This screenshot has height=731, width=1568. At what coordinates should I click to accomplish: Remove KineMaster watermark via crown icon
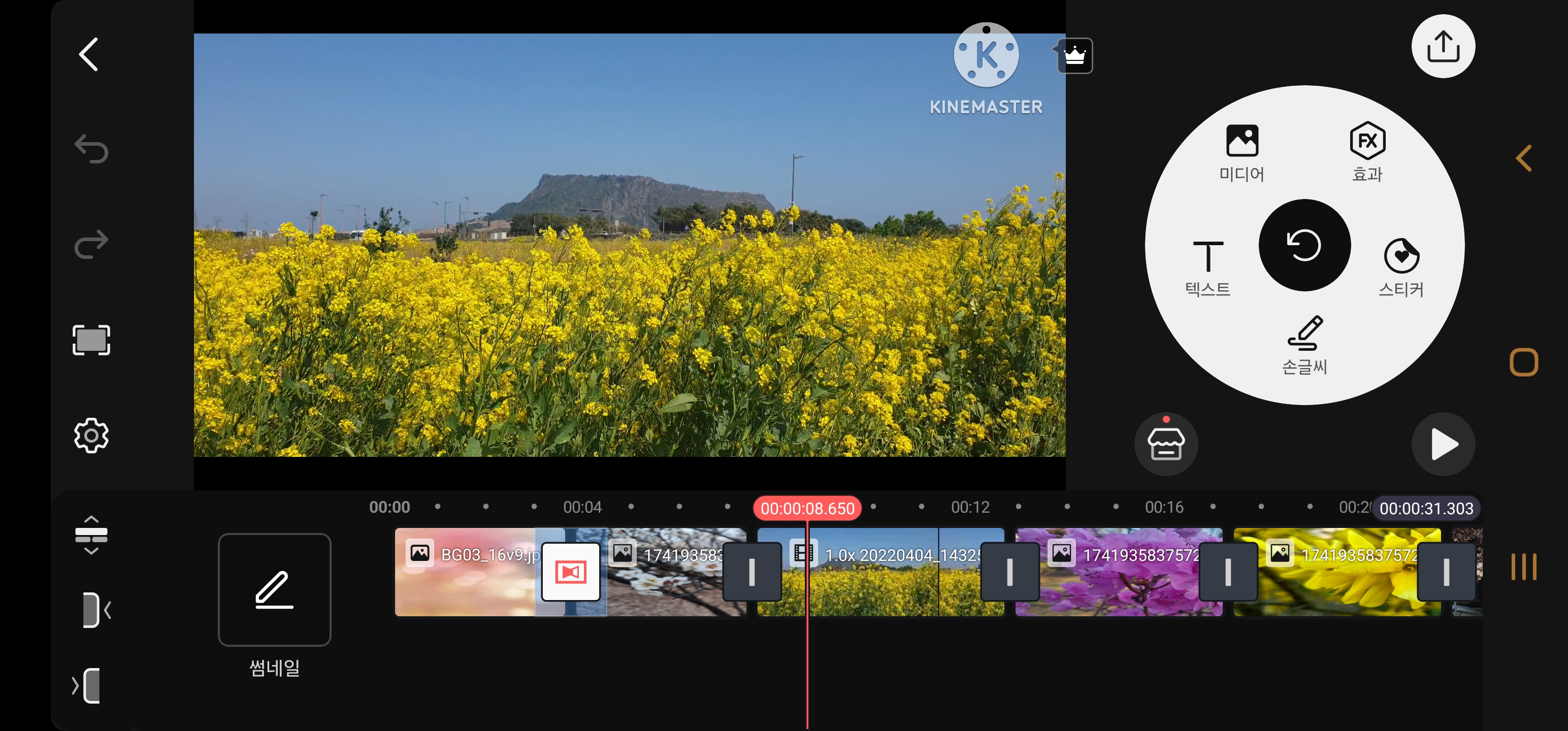(1074, 56)
